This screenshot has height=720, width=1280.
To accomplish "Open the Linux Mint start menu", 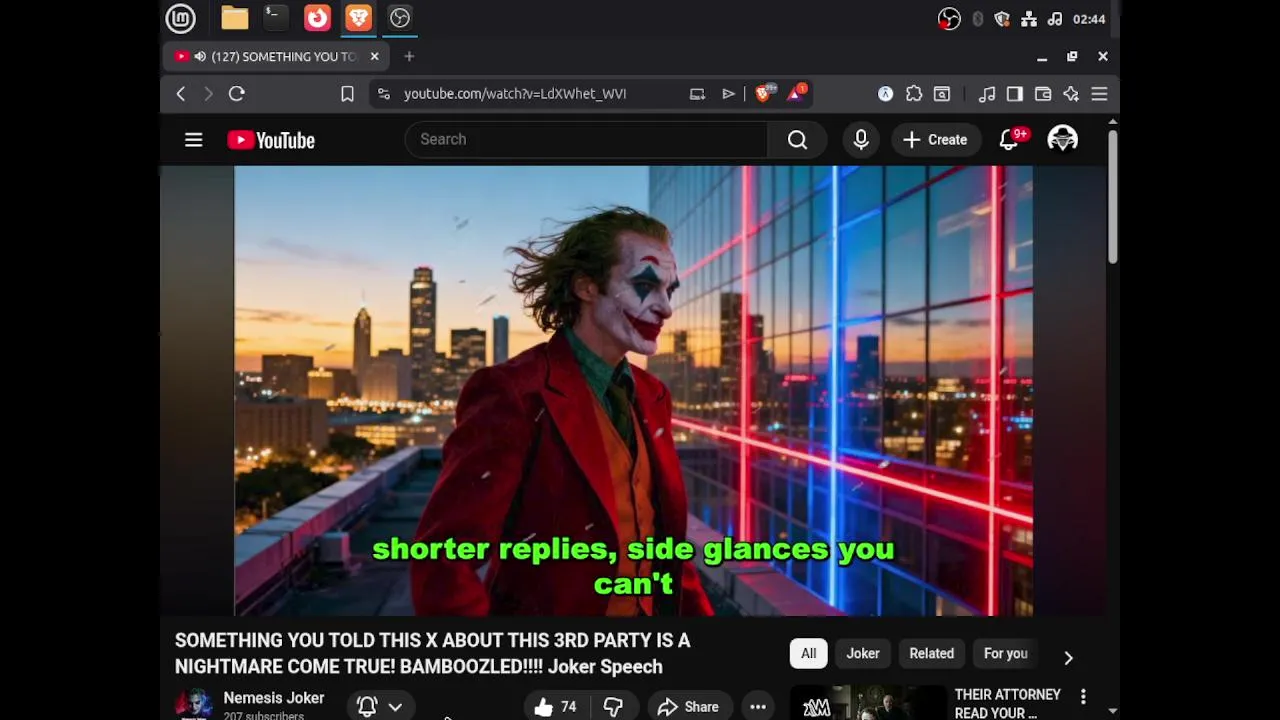I will point(180,18).
